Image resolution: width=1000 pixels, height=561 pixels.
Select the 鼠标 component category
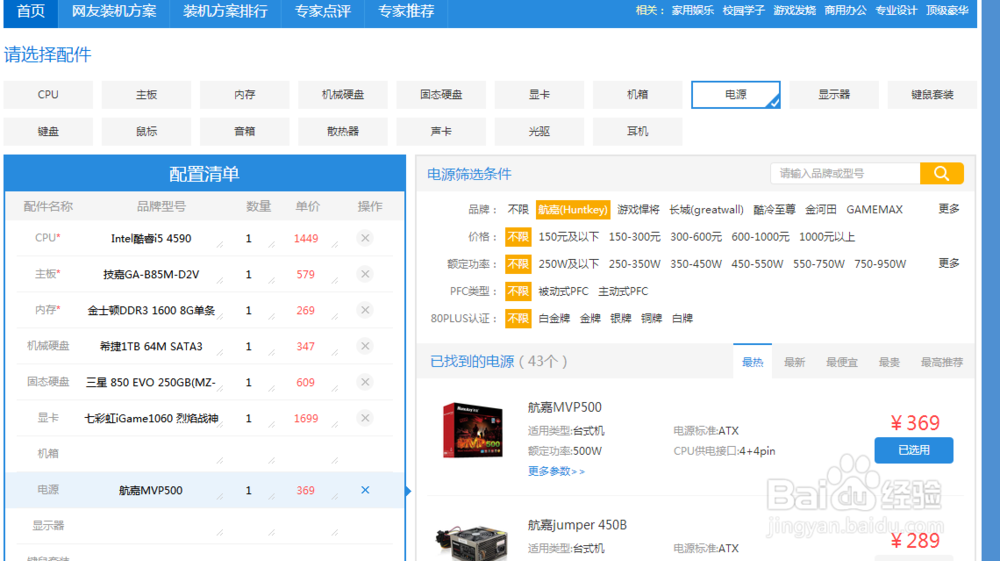[x=146, y=131]
